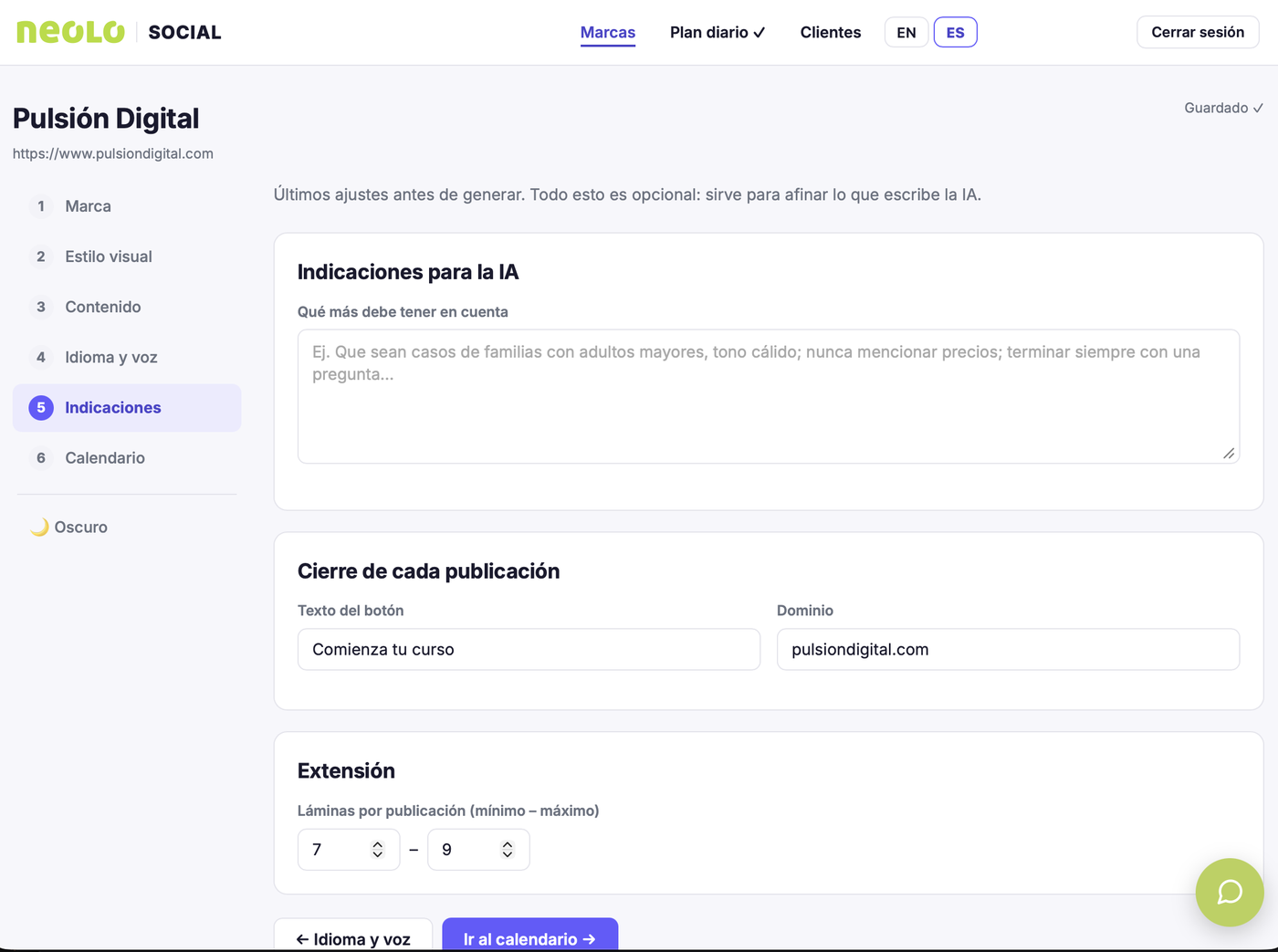Click the pulsiondigital.com URL under the title
1278x952 pixels.
[113, 153]
